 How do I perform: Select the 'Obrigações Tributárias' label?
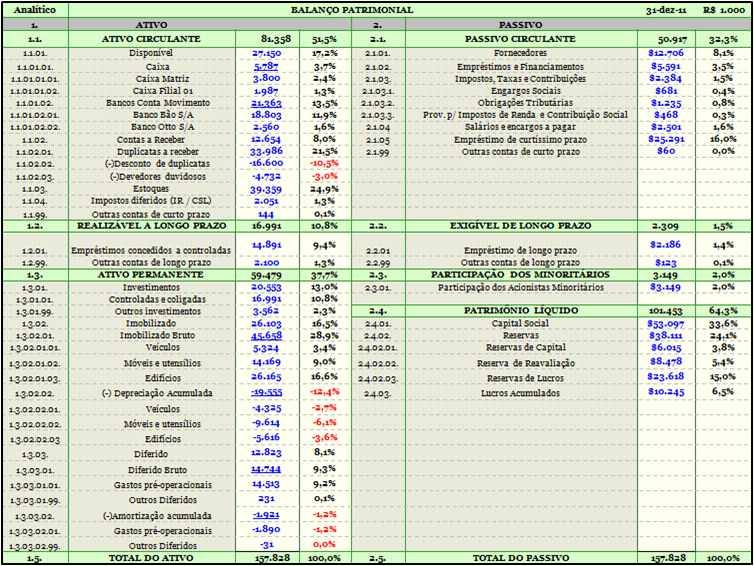[x=525, y=103]
